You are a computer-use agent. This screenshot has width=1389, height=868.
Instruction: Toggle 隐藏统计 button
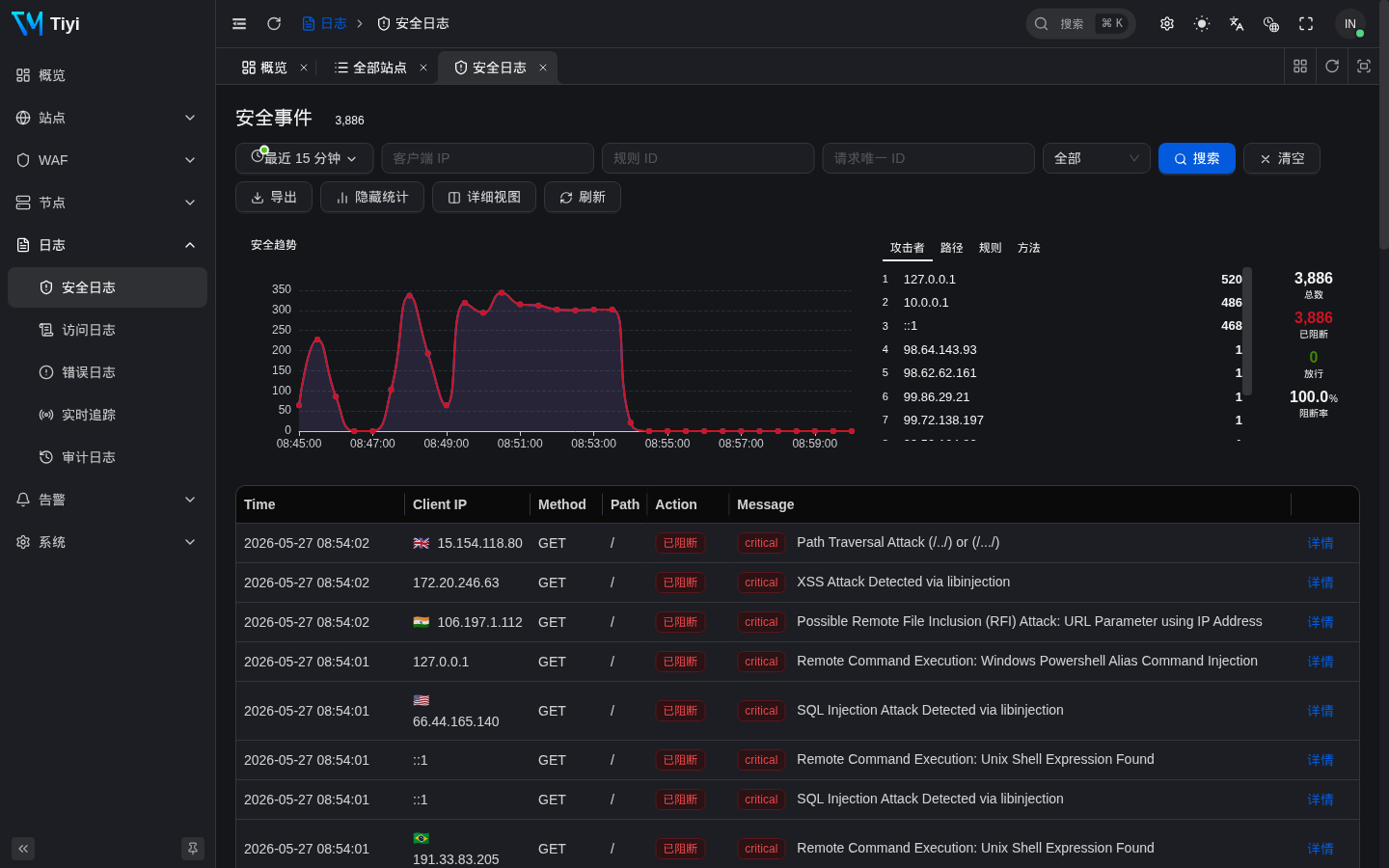pos(372,197)
